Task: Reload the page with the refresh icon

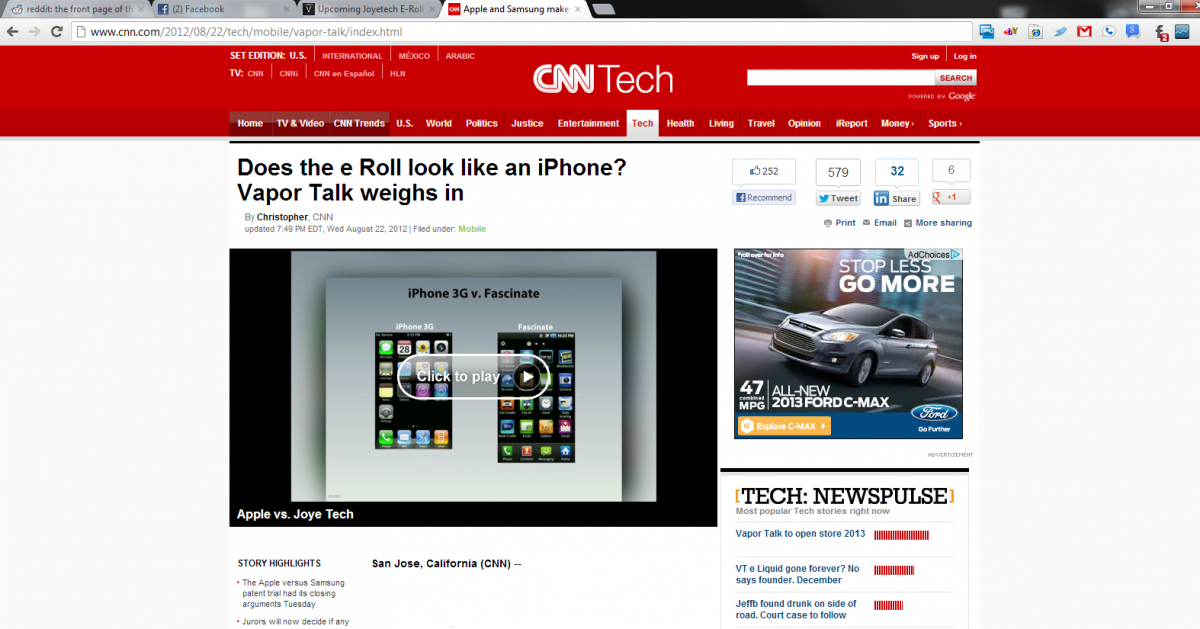Action: tap(57, 32)
